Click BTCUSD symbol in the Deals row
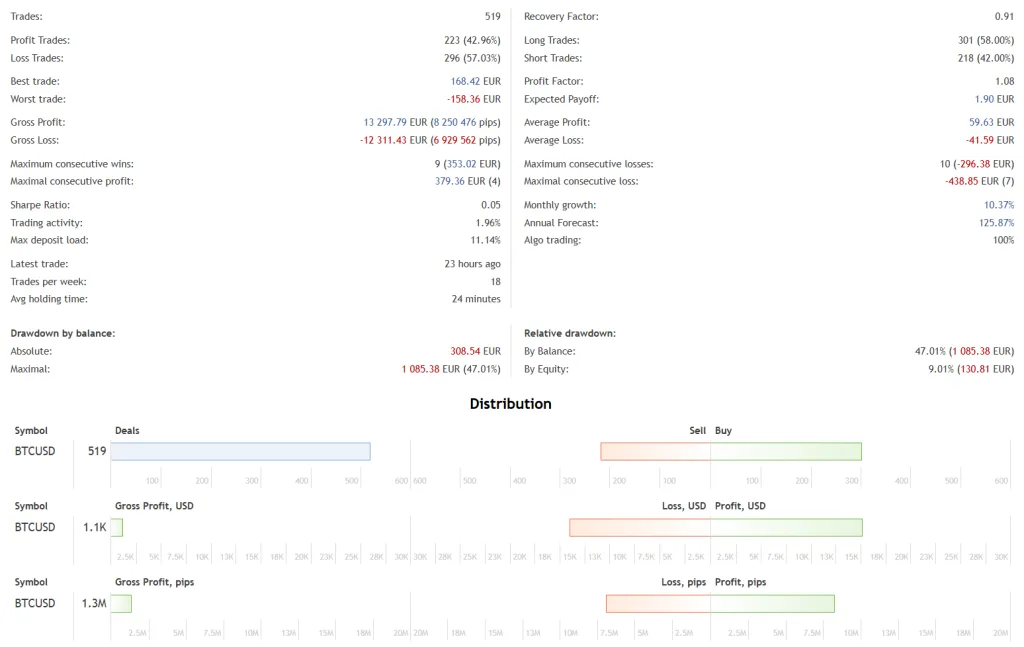The height and width of the screenshot is (647, 1024). click(35, 451)
